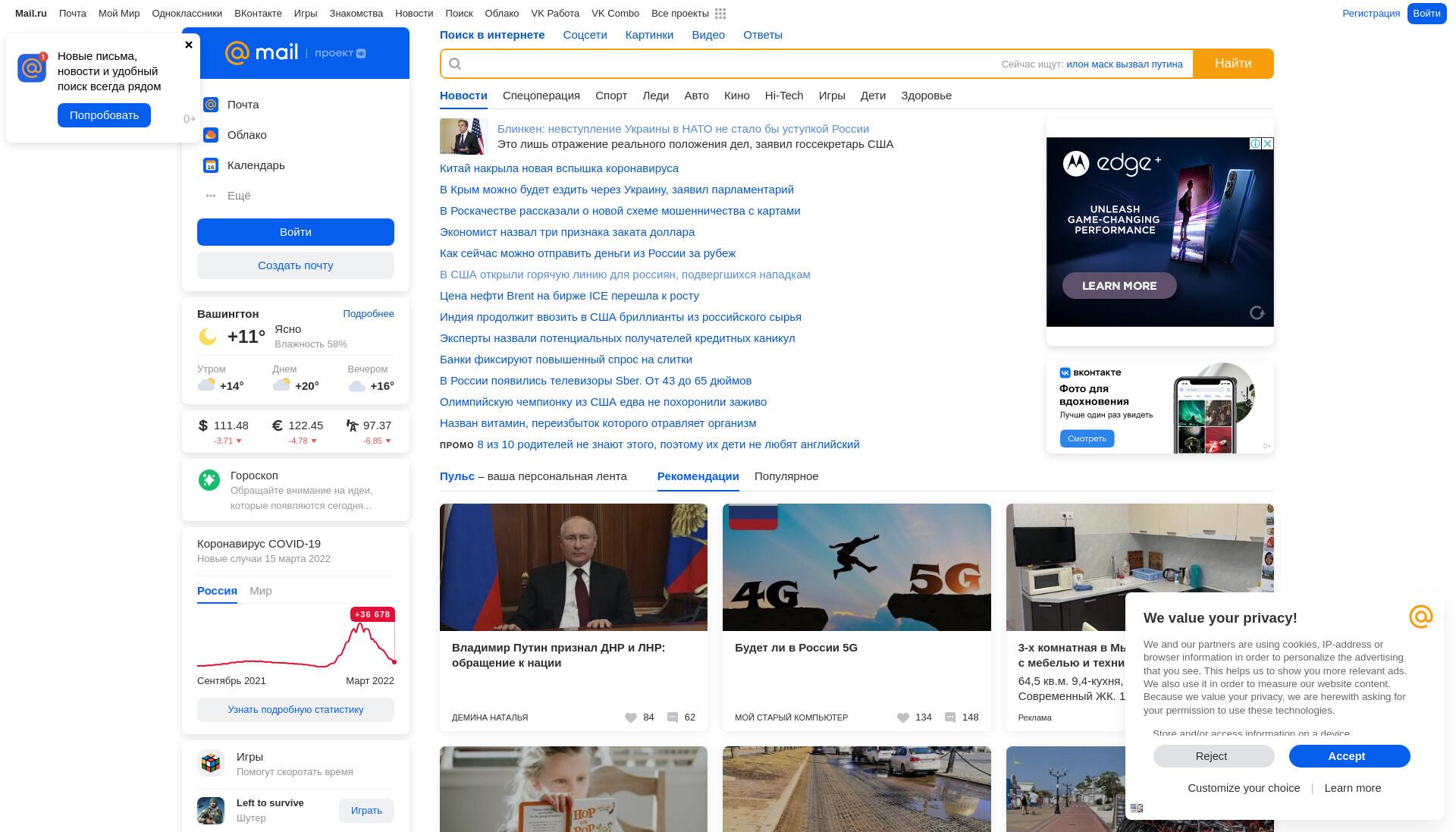1456x832 pixels.
Task: Reload the Motorola ad via refresh icon
Action: coord(1257,313)
